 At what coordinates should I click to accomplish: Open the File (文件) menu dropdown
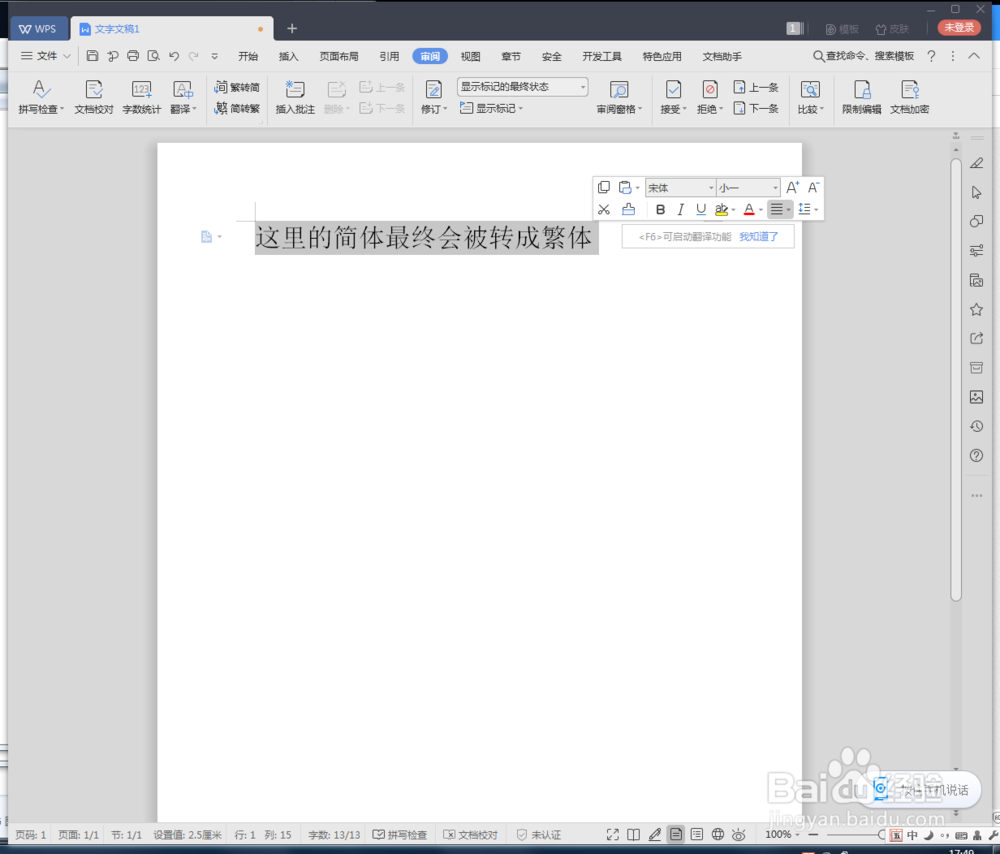pyautogui.click(x=45, y=56)
